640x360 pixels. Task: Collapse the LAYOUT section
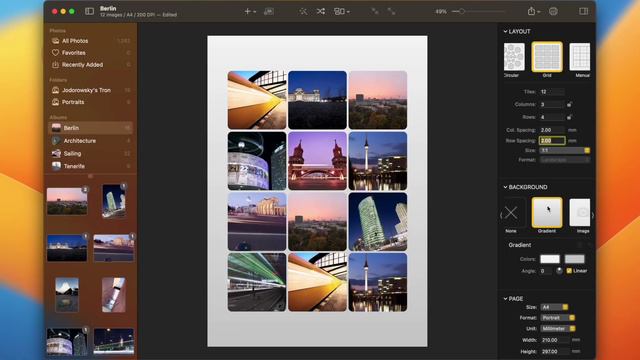[505, 31]
